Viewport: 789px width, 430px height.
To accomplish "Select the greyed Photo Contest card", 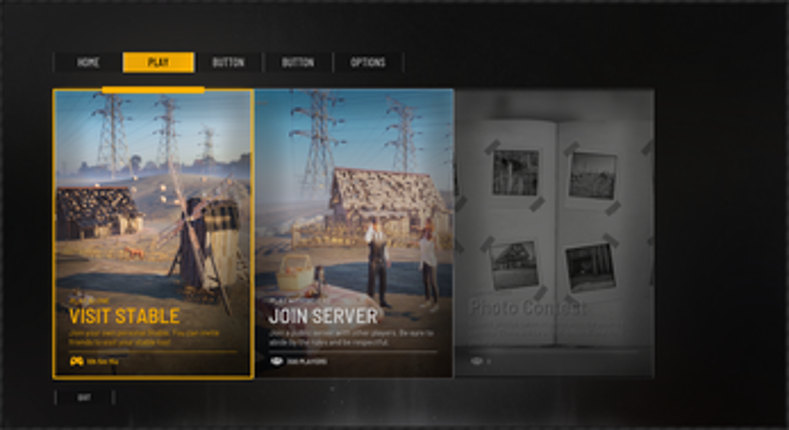I will (x=555, y=233).
